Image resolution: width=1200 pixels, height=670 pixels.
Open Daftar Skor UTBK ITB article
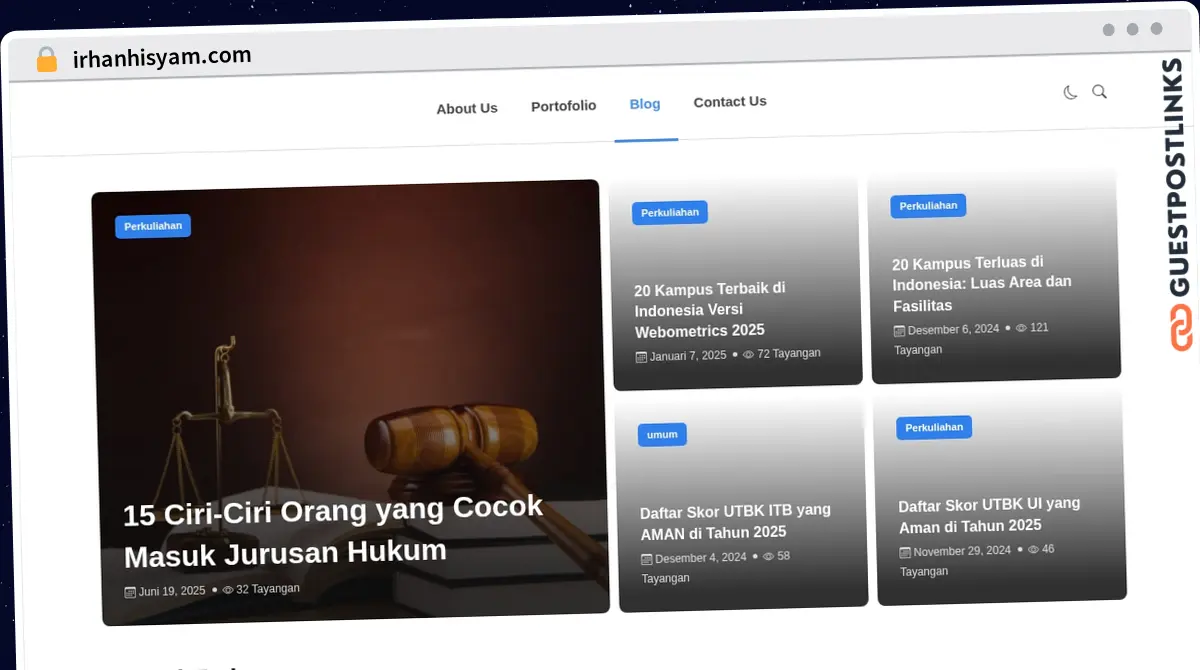[x=735, y=521]
